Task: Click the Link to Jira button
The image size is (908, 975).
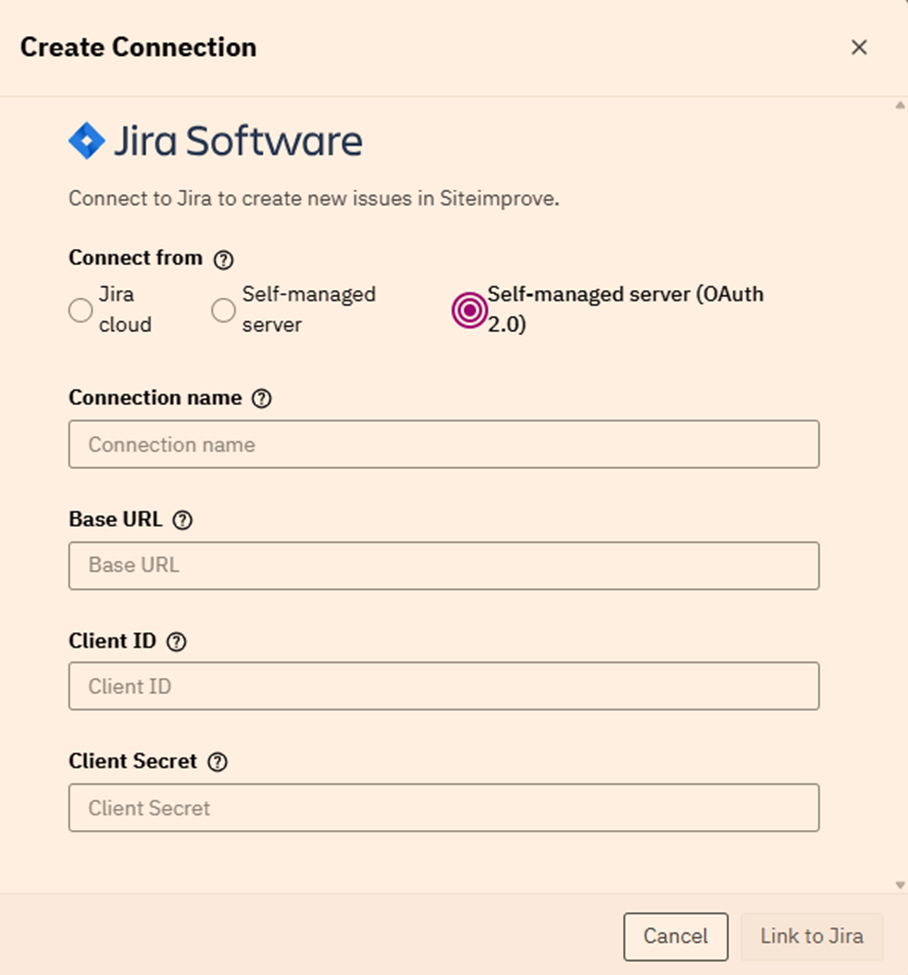Action: coord(812,936)
